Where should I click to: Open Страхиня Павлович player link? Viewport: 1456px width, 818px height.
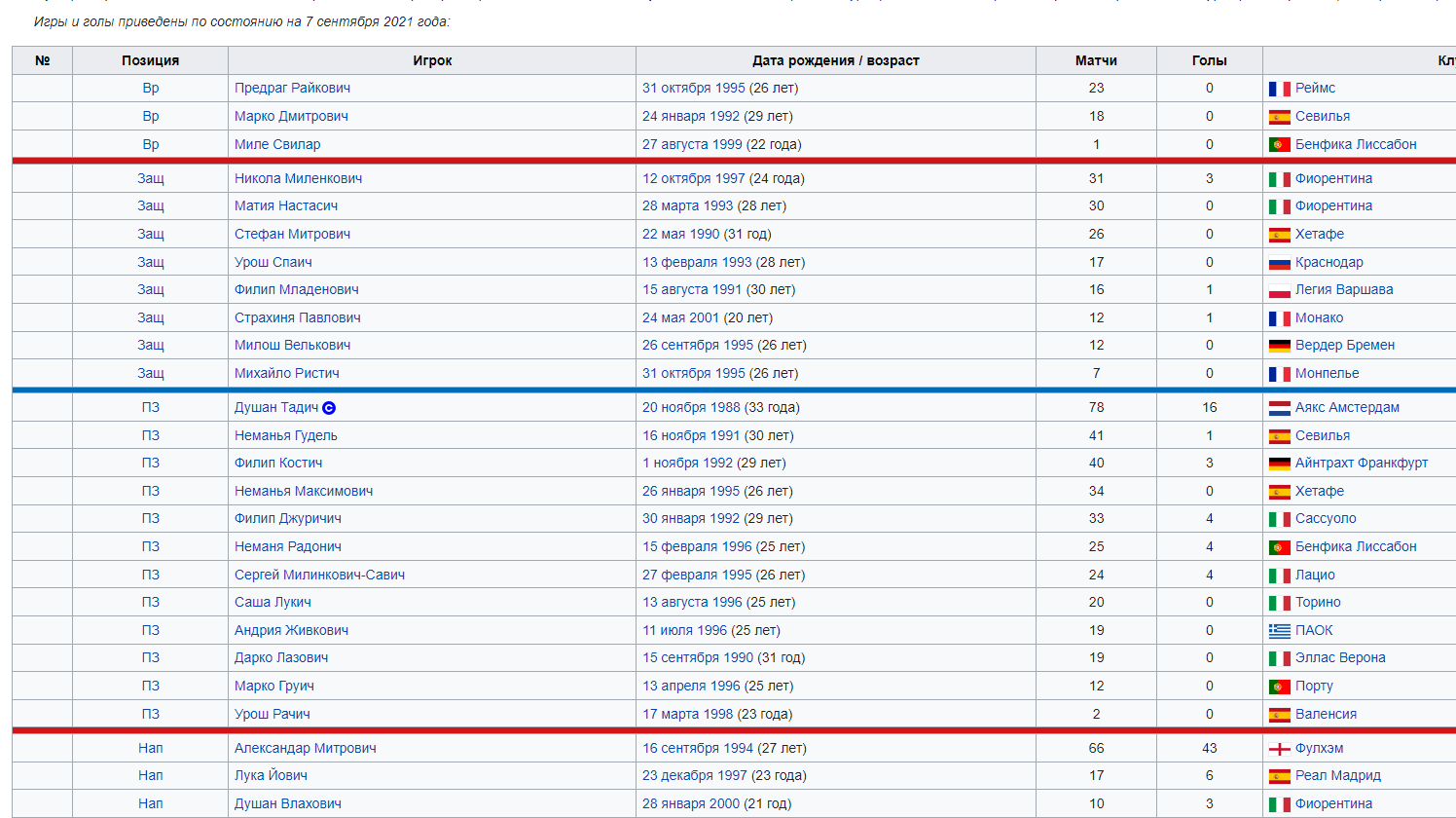coord(298,317)
